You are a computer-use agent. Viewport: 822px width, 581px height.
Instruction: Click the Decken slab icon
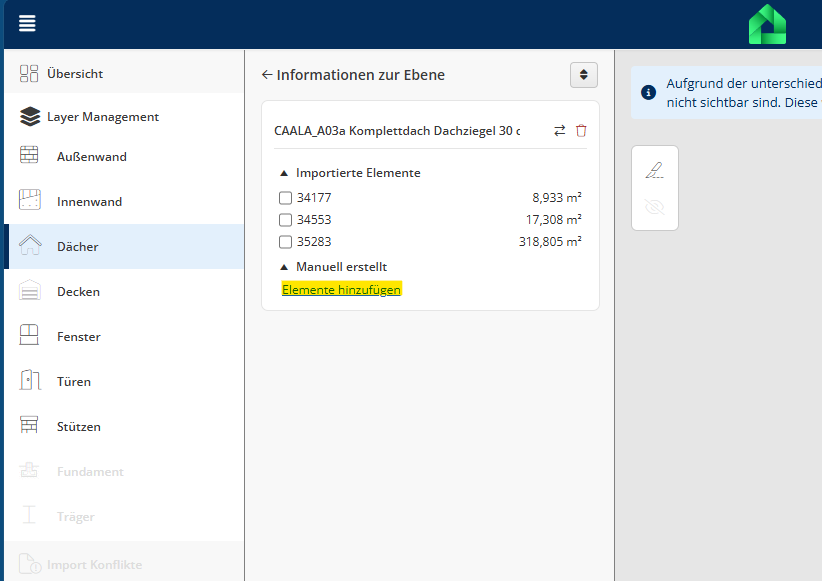pyautogui.click(x=29, y=289)
